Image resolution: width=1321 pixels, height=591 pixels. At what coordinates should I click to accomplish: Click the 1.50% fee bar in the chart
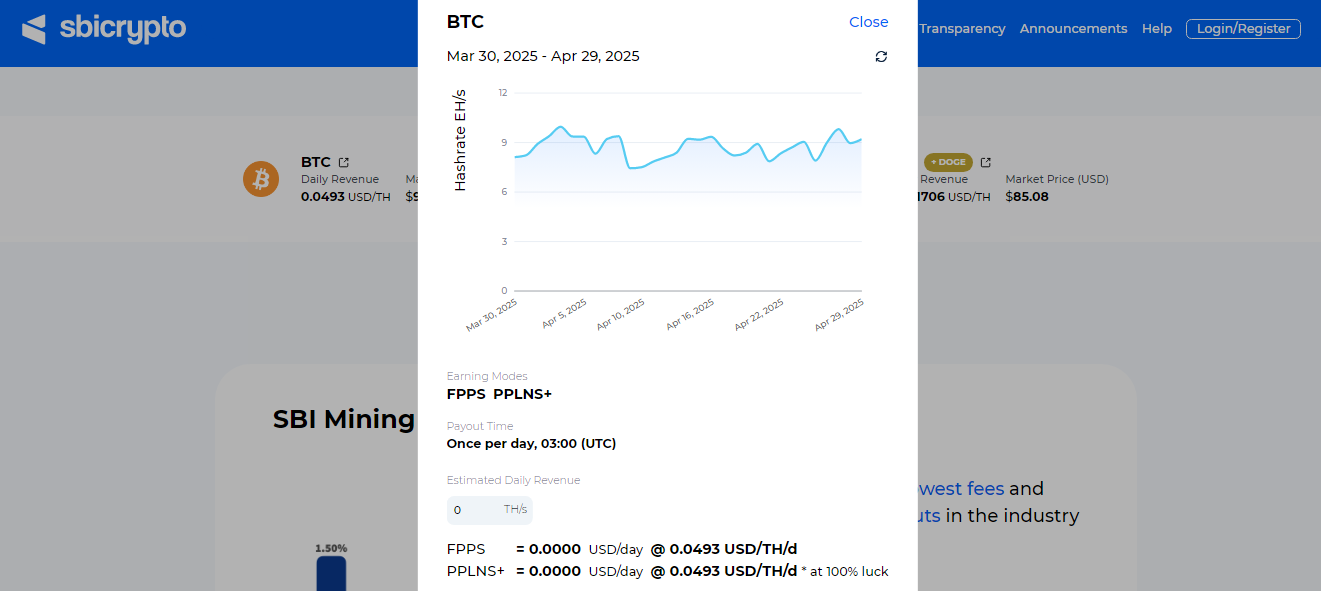331,573
